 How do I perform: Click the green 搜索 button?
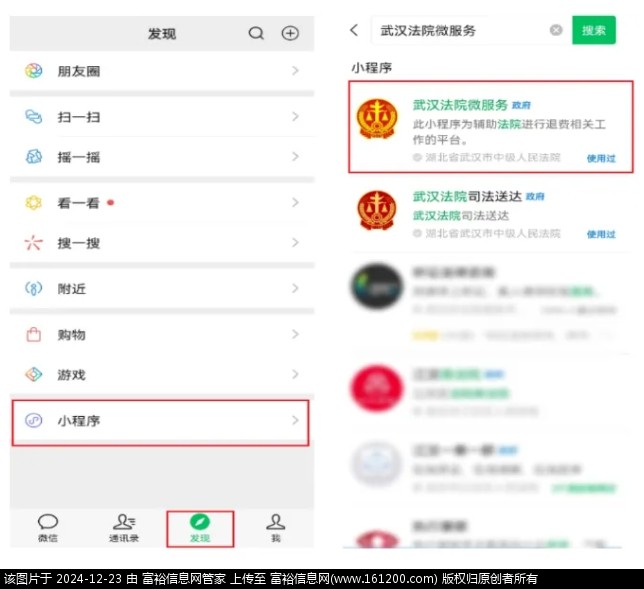coord(594,30)
